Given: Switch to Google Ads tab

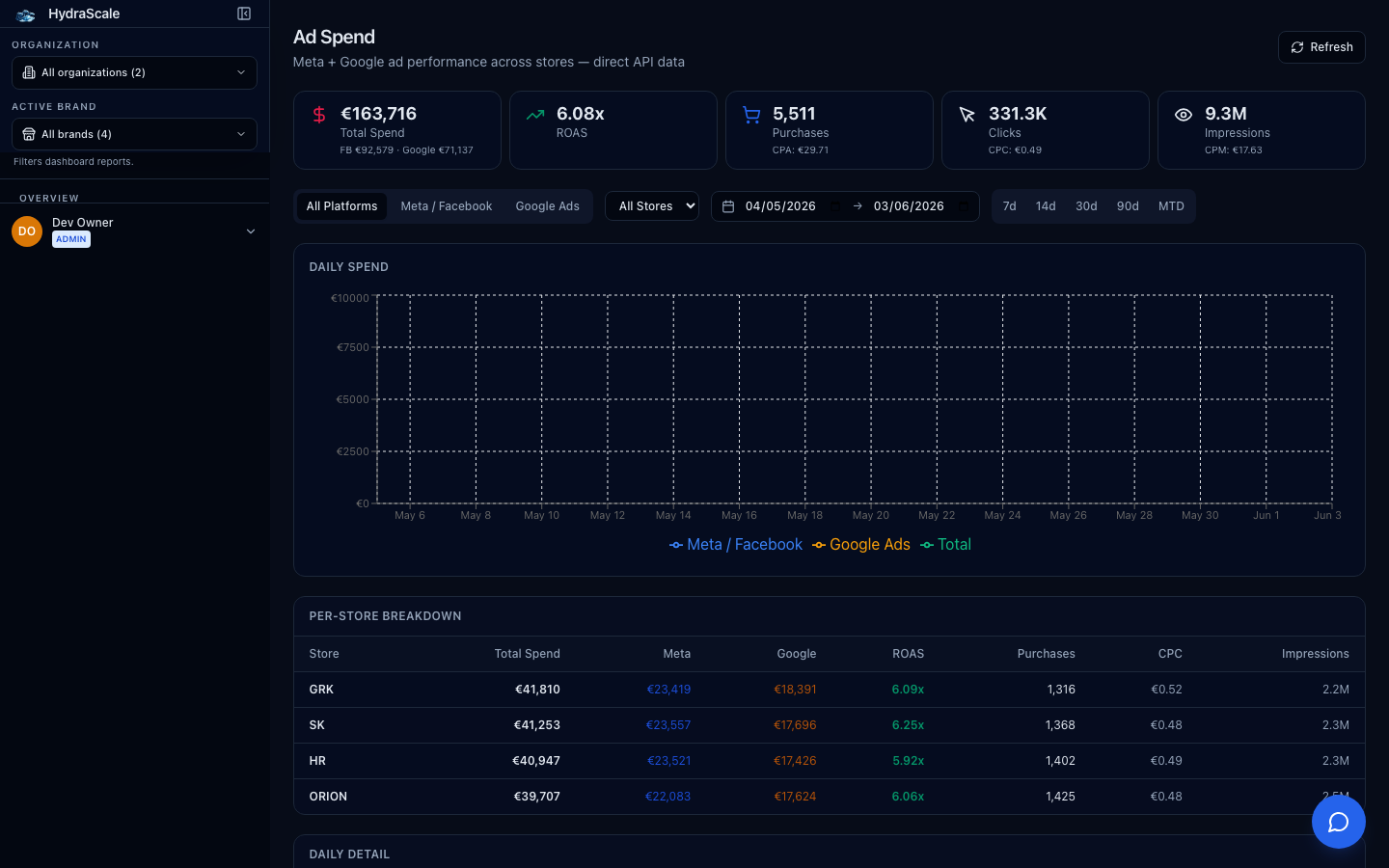Looking at the screenshot, I should (x=548, y=206).
